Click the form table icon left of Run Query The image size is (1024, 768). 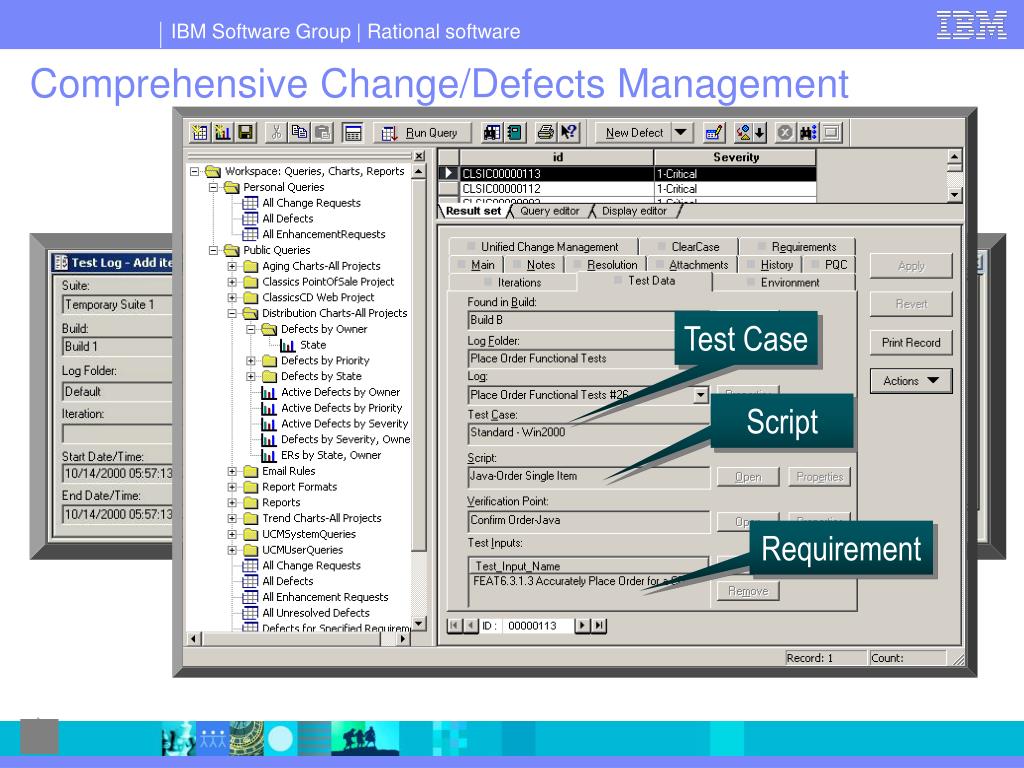[x=353, y=133]
